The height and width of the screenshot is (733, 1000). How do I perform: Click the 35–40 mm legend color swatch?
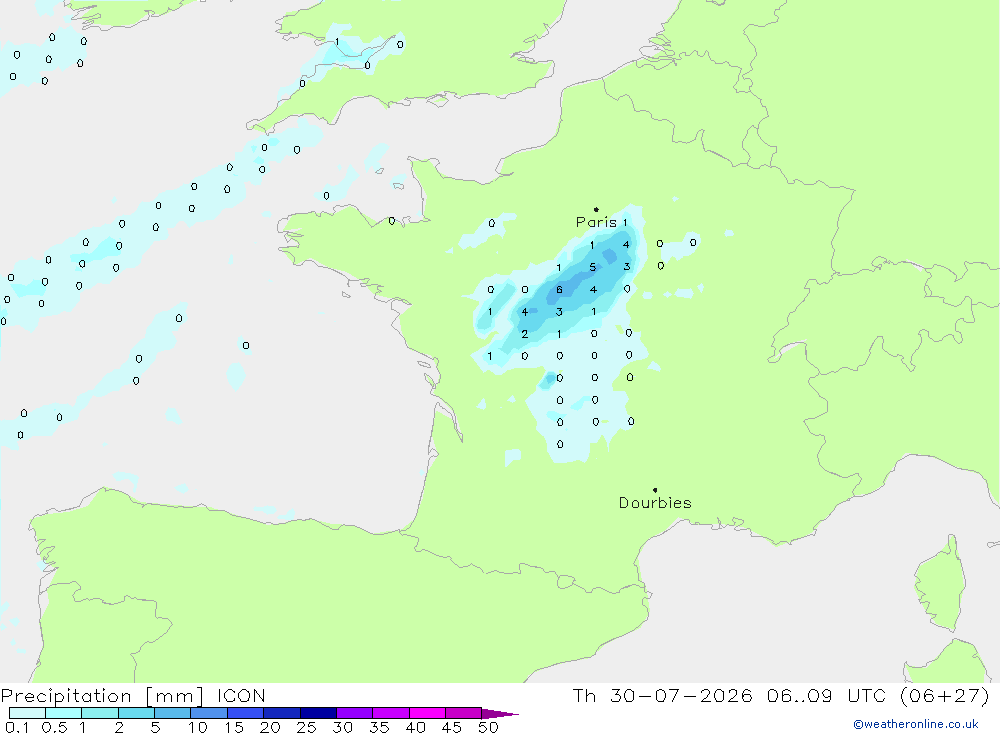point(390,713)
